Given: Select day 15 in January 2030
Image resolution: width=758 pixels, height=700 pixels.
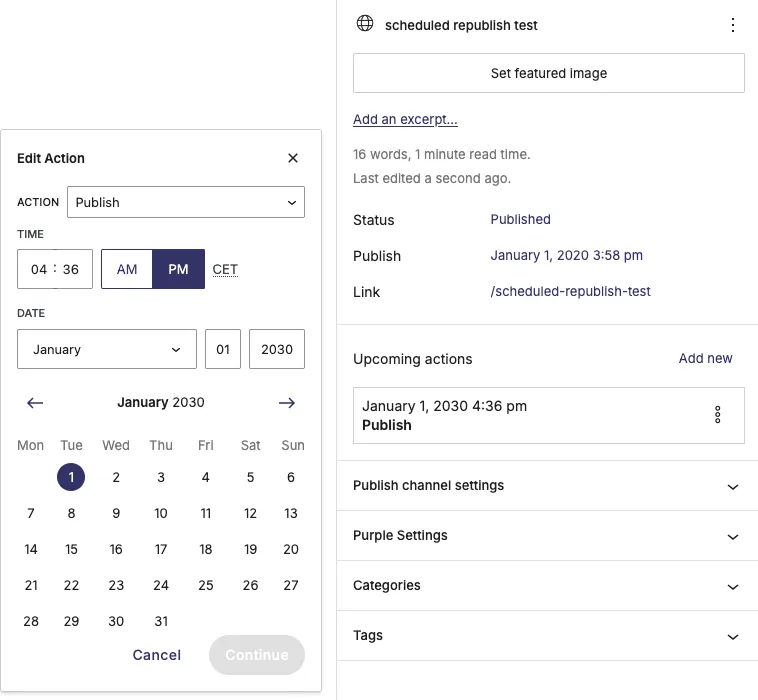Looking at the screenshot, I should [71, 549].
